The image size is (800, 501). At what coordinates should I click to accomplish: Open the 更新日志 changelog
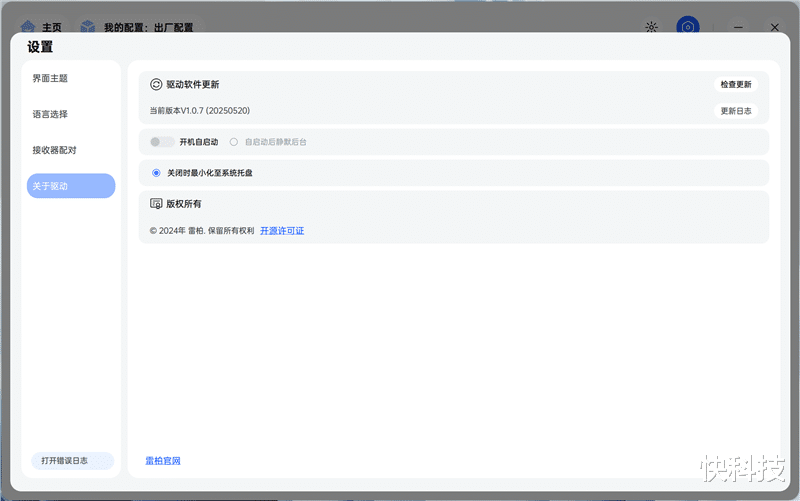736,111
